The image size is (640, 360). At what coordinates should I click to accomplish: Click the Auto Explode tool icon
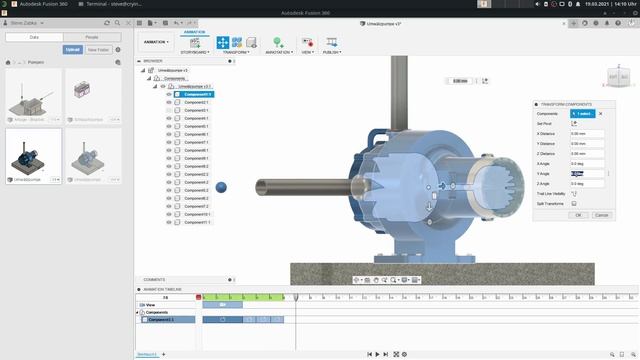coord(237,42)
